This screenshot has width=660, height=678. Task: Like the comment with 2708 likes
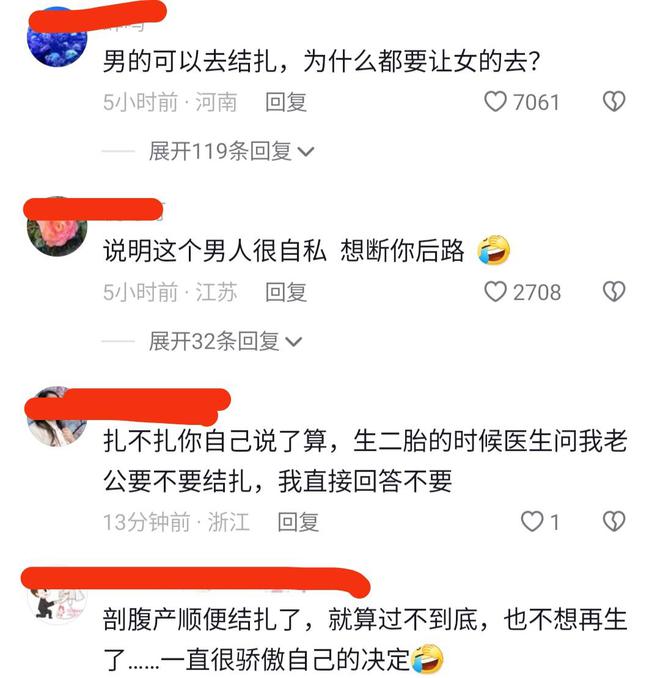pos(495,291)
